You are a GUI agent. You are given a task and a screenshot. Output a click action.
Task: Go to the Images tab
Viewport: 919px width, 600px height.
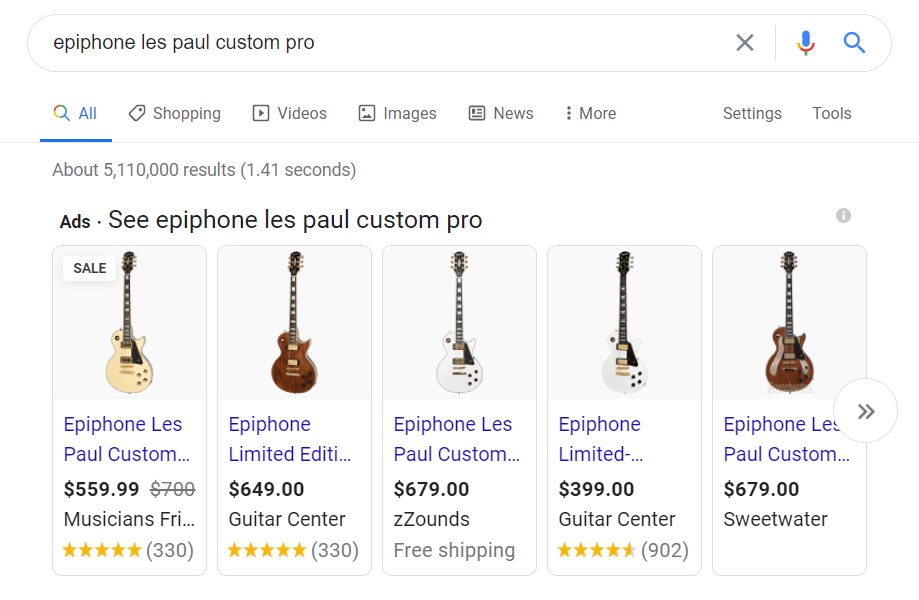tap(398, 114)
